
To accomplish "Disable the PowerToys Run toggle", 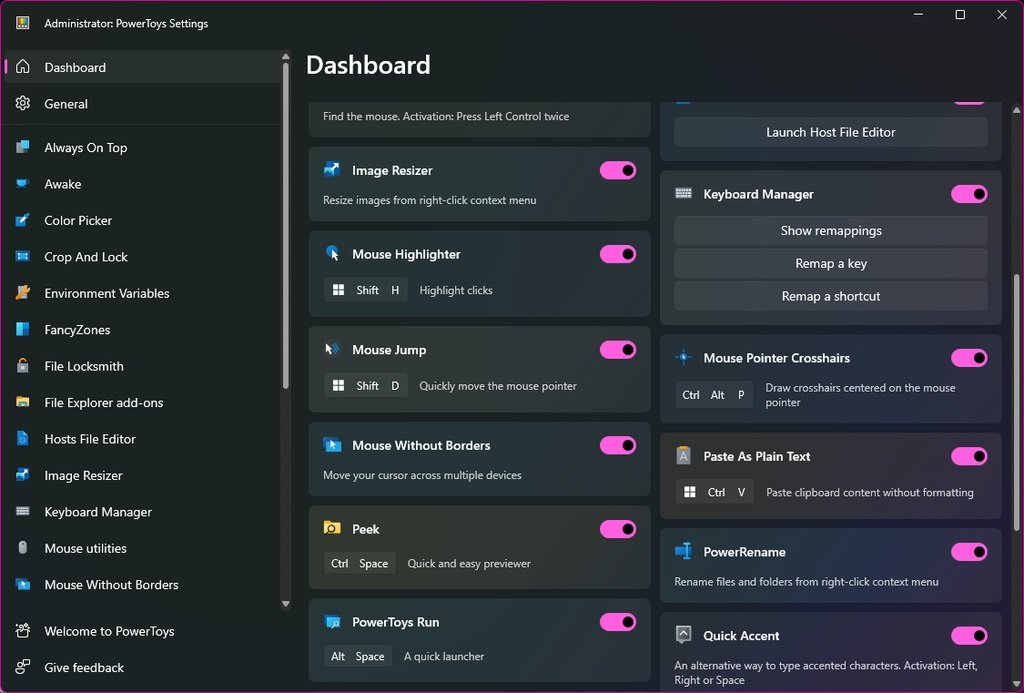I will (617, 622).
